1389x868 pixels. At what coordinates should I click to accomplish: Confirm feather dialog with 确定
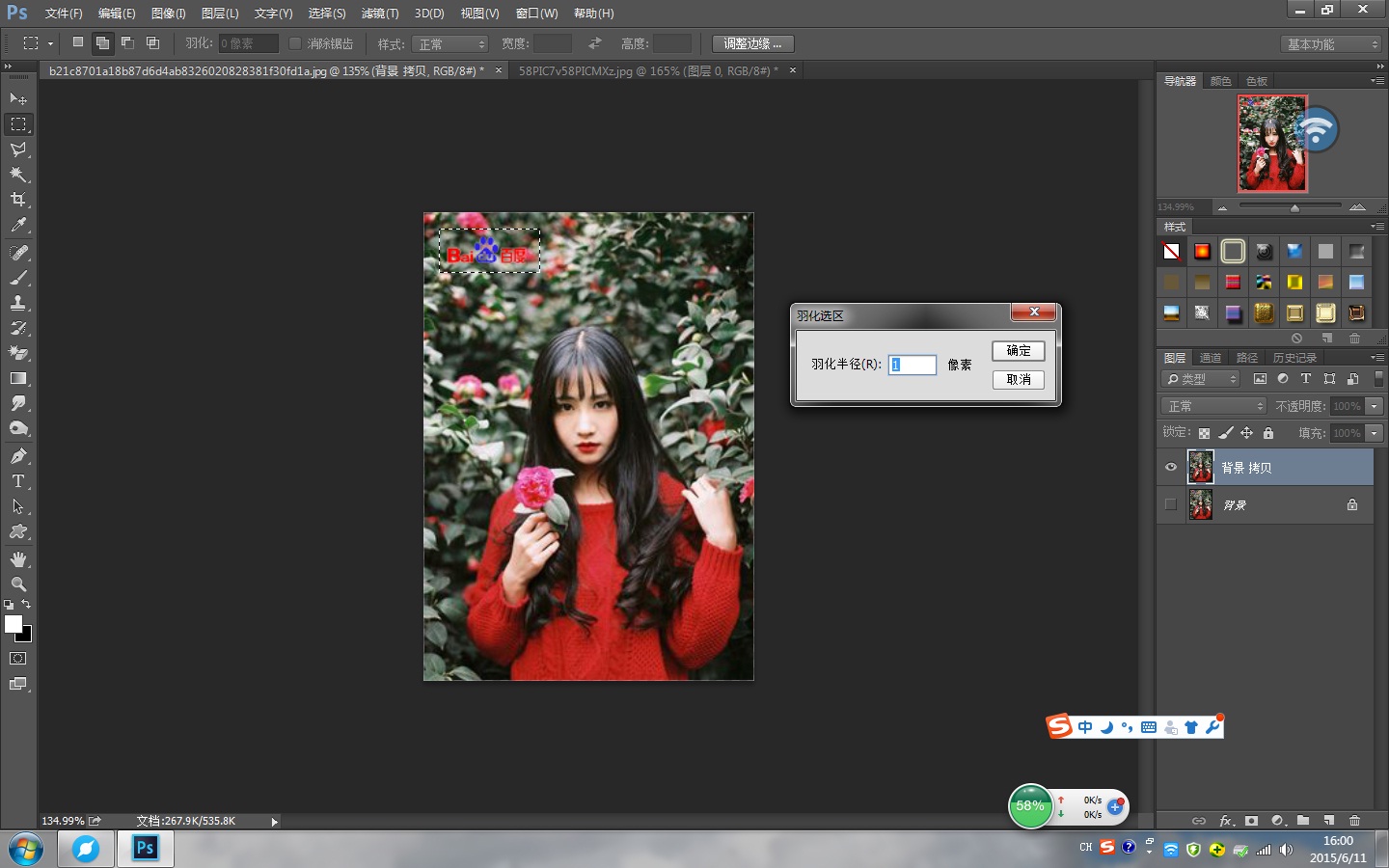1019,350
